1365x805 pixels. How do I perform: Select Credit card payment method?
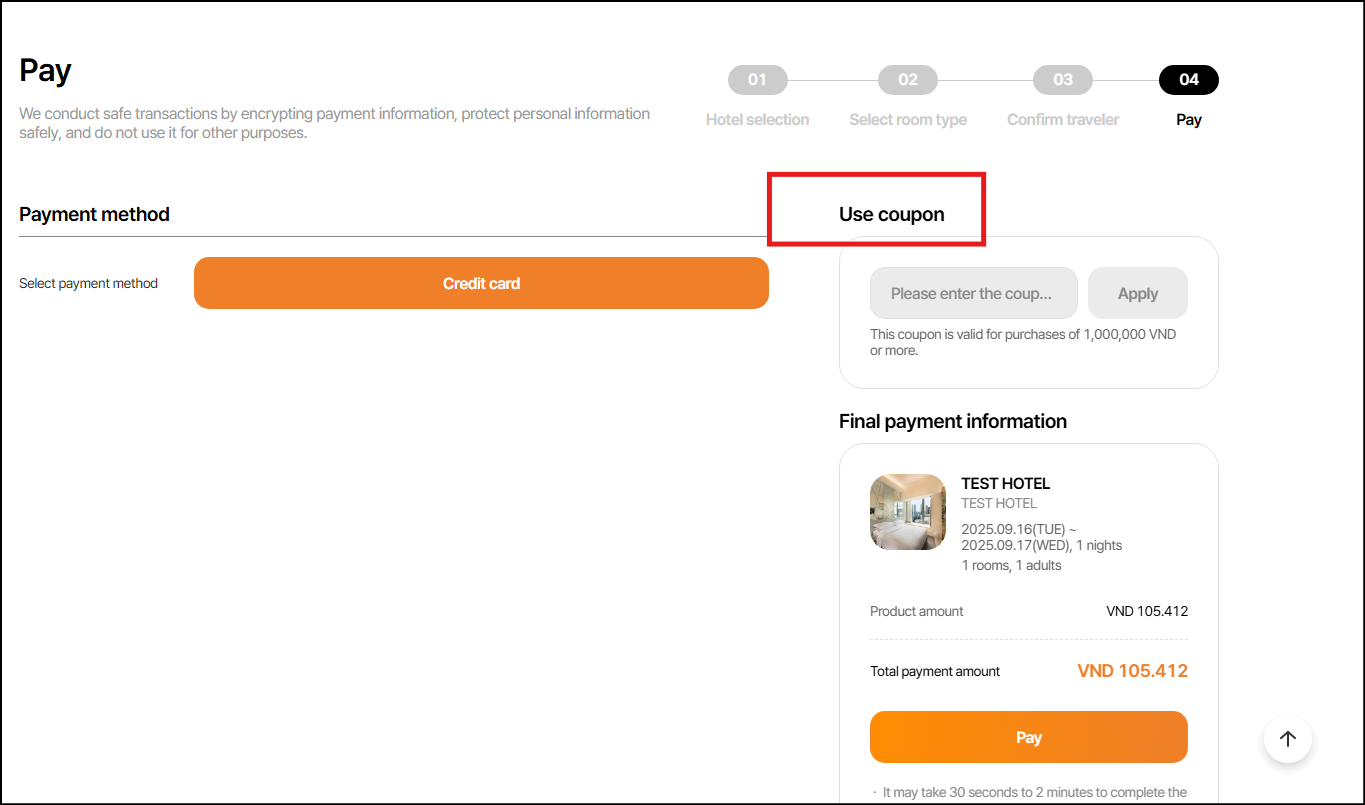click(x=481, y=283)
